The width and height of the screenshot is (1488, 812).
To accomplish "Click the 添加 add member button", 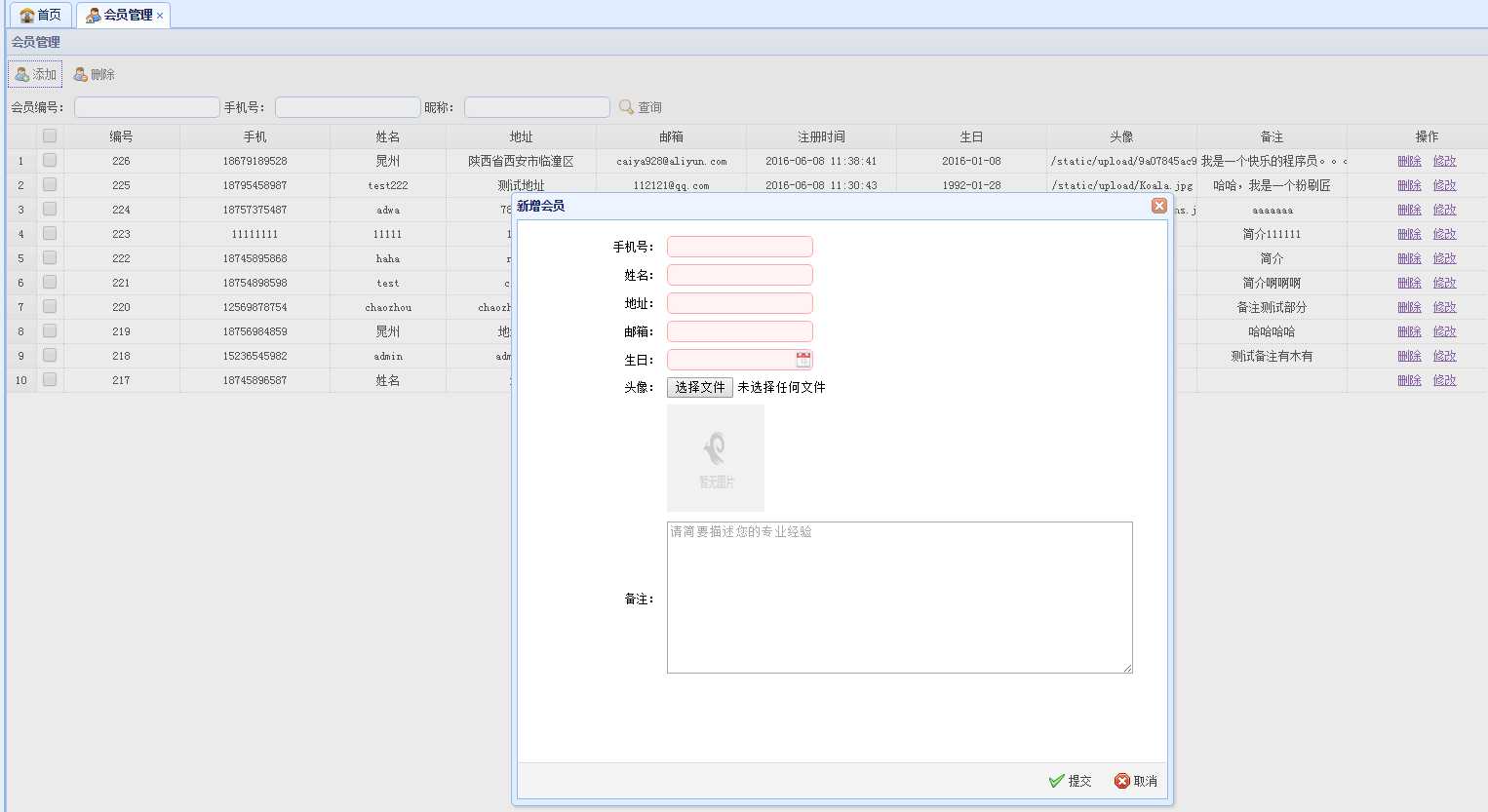I will [x=35, y=74].
